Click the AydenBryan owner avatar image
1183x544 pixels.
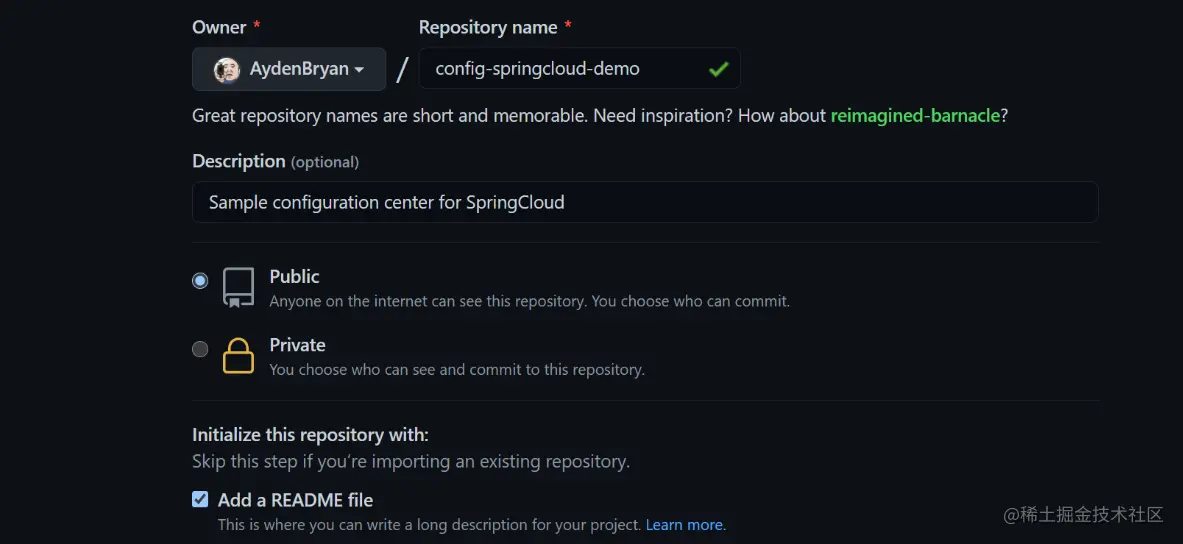[226, 69]
